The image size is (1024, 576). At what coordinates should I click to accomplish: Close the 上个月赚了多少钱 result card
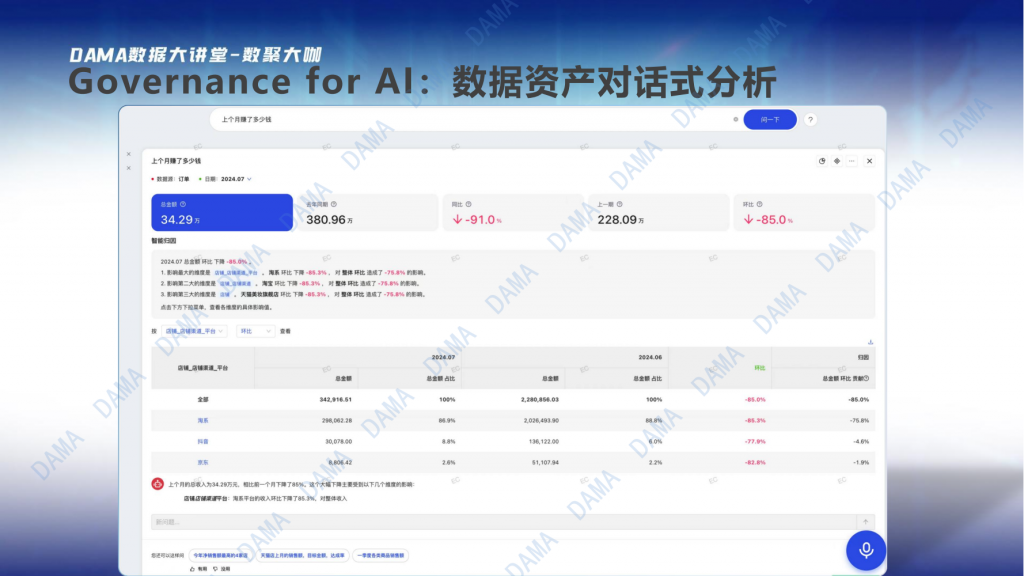pos(869,161)
